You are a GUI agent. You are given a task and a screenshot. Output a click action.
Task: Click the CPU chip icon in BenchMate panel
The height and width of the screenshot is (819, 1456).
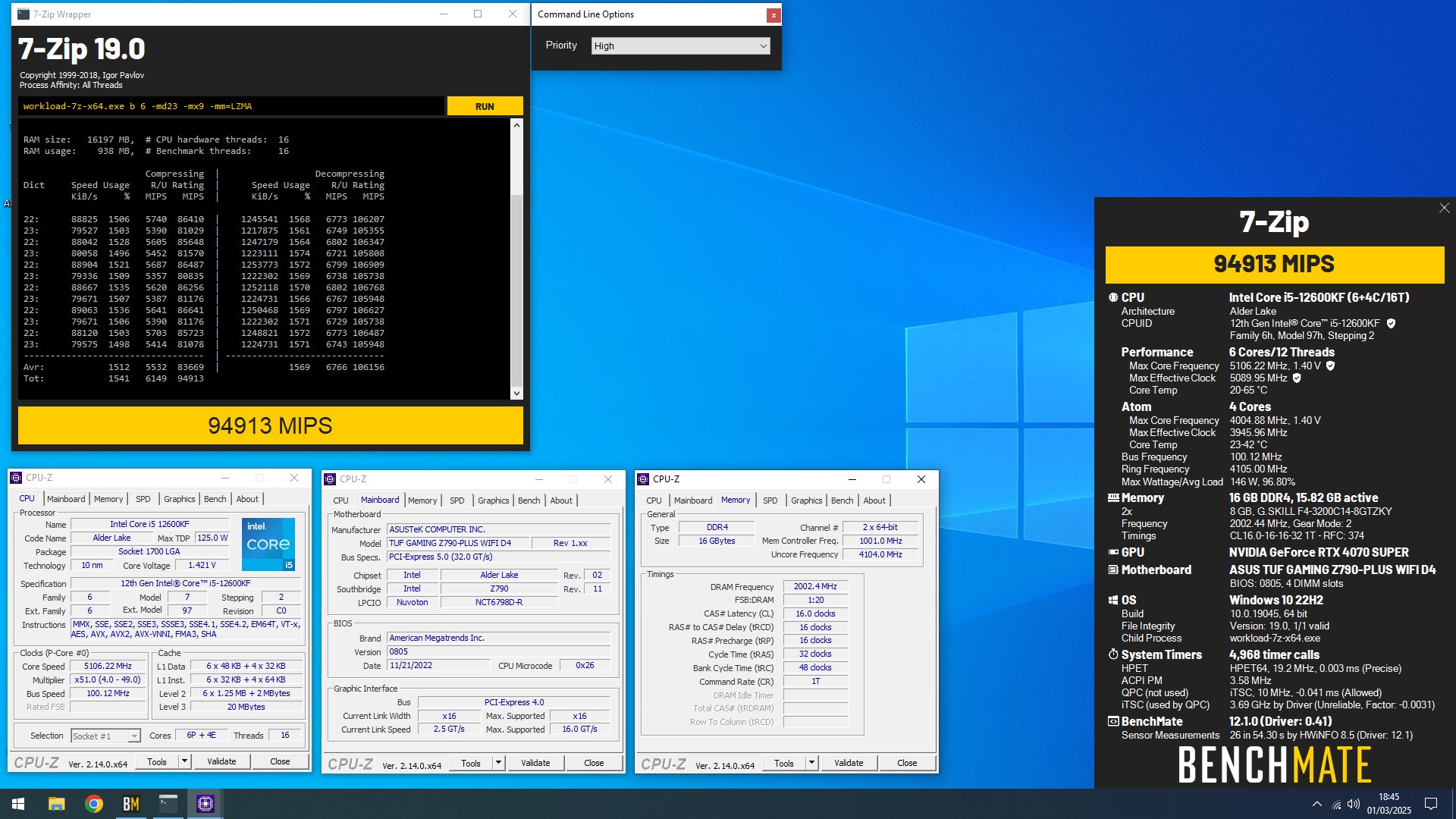(1113, 298)
